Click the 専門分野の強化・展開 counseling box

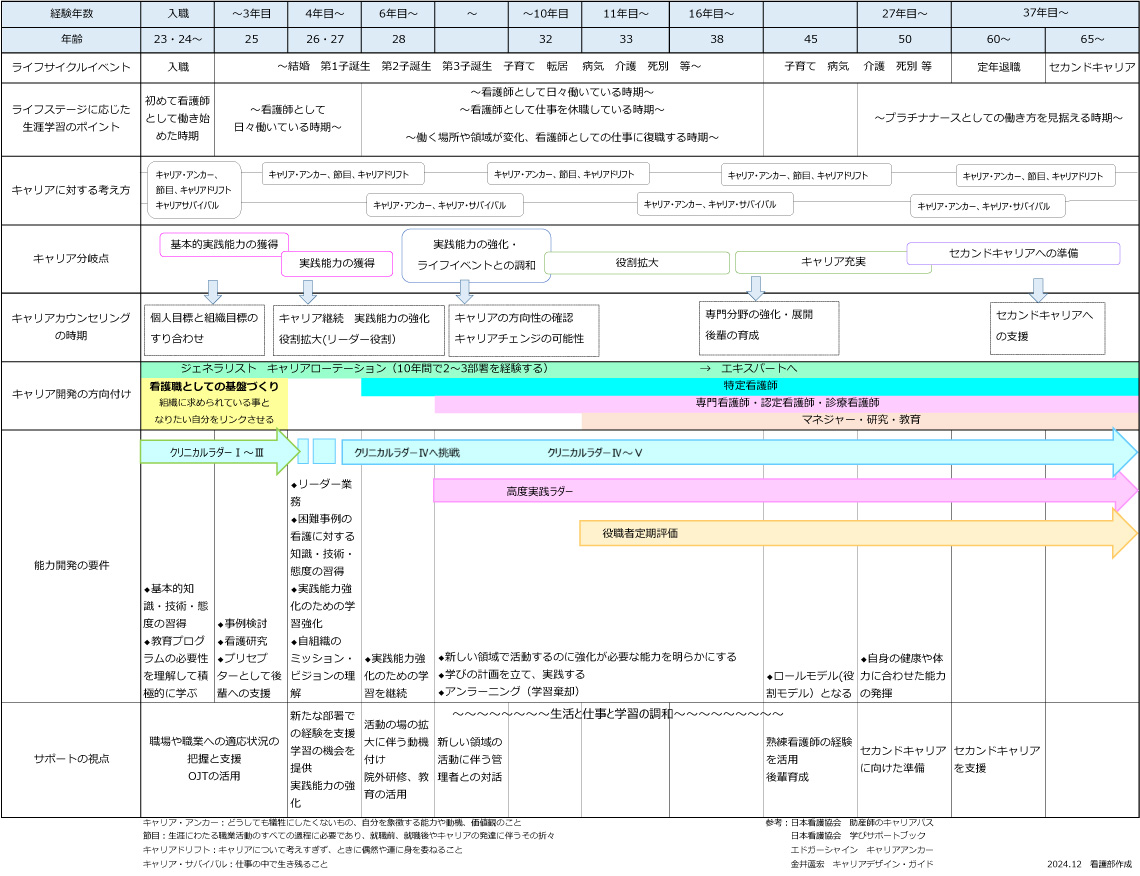[x=768, y=327]
